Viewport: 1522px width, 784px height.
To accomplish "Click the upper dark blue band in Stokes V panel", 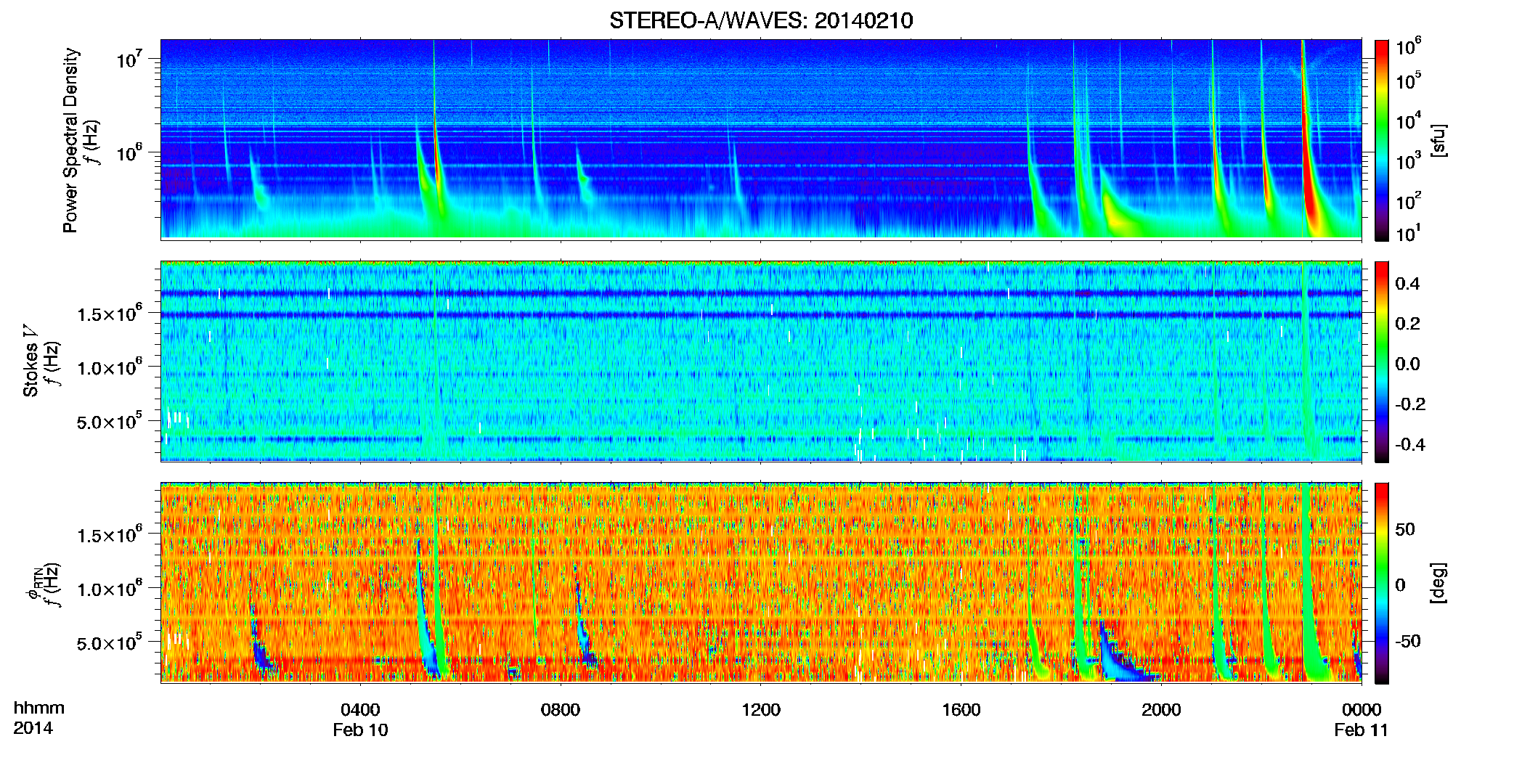I will click(760, 293).
